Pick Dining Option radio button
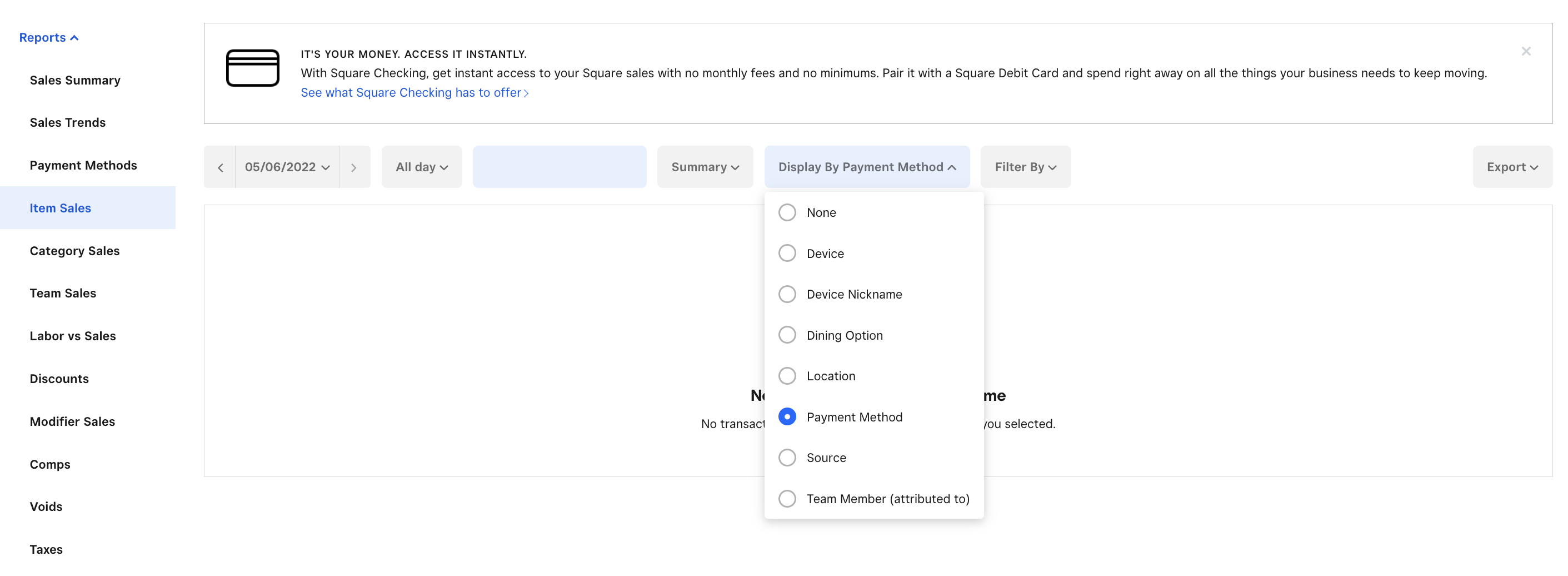Screen dimensions: 1568x576 787,335
